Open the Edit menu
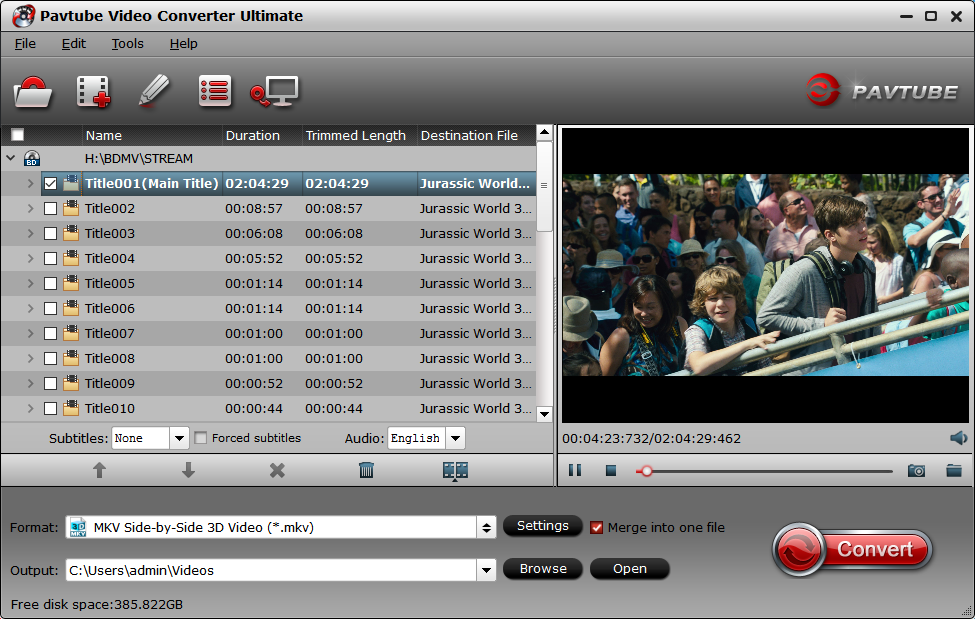 [x=73, y=44]
